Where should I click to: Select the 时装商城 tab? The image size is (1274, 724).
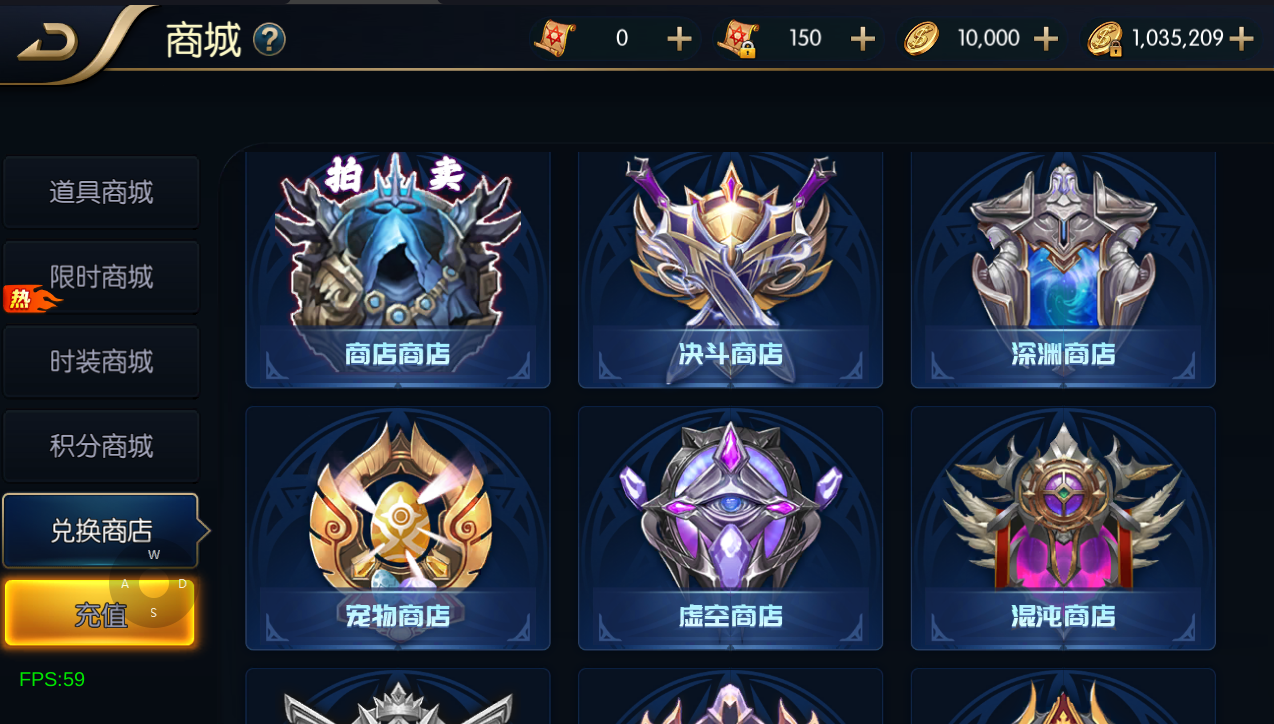(x=101, y=361)
